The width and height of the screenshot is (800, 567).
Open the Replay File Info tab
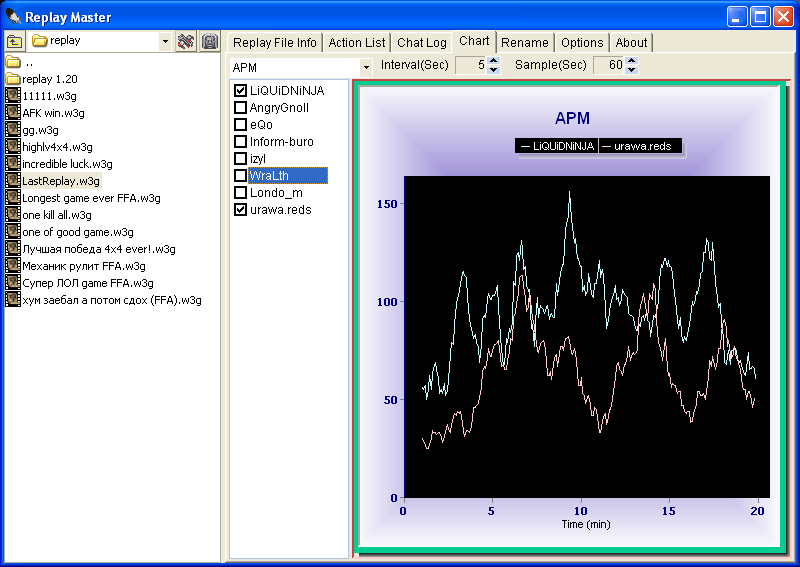274,42
